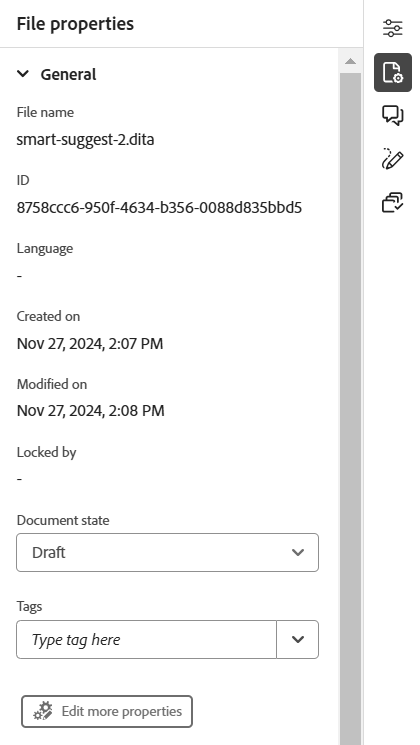Expand the Tags dropdown arrow
The image size is (420, 745).
click(x=298, y=639)
